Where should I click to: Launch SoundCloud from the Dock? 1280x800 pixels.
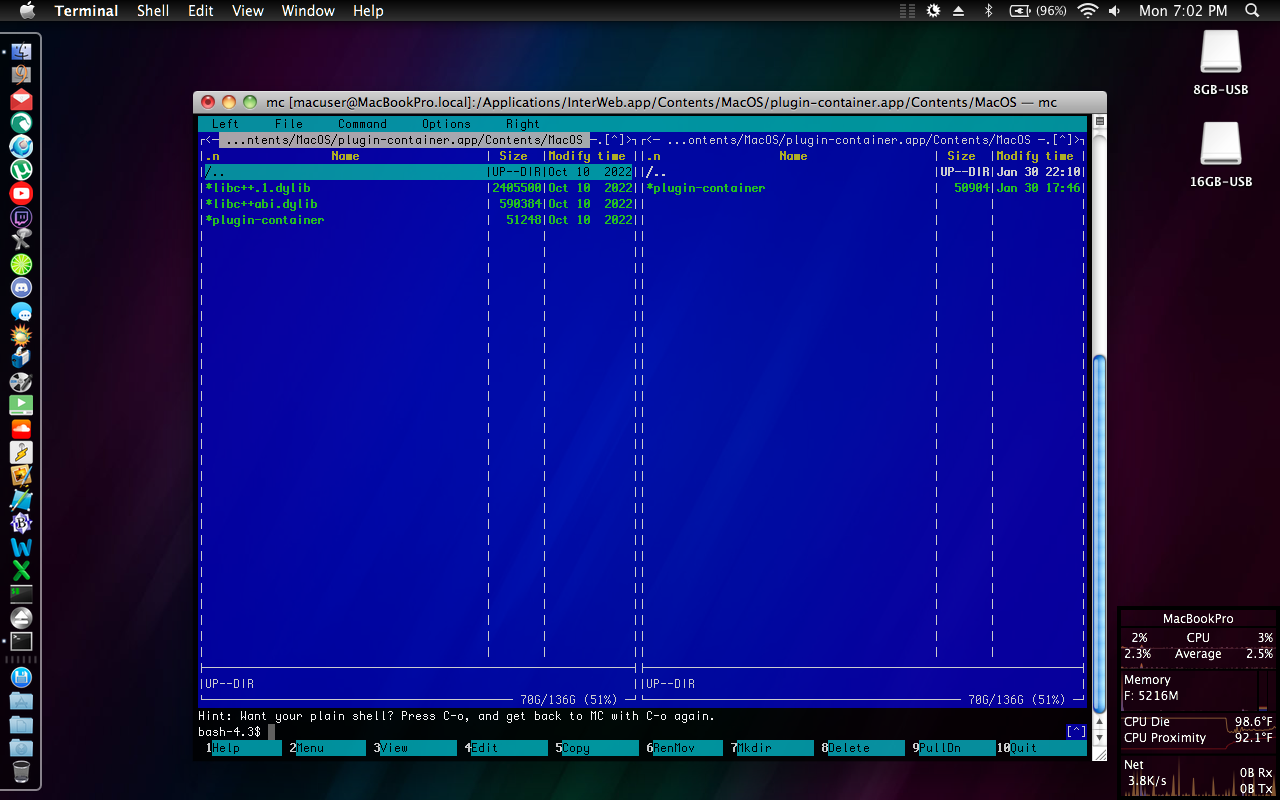[x=21, y=429]
